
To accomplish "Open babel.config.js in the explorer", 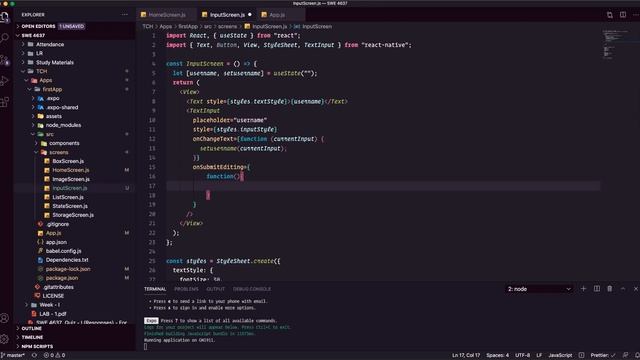I will (x=63, y=251).
